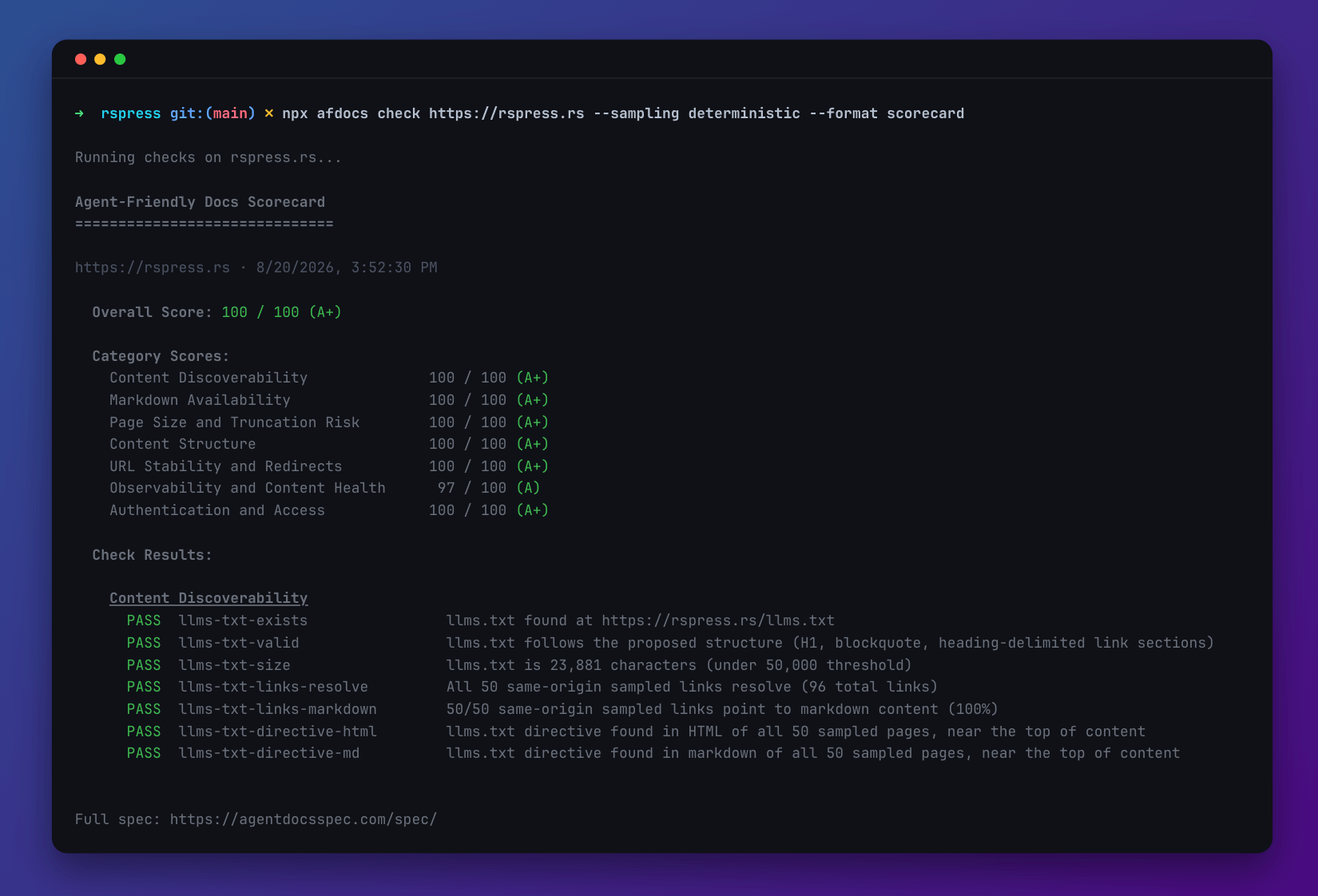The image size is (1318, 896).
Task: Click 'directive found in HTML' result message
Action: coord(796,731)
